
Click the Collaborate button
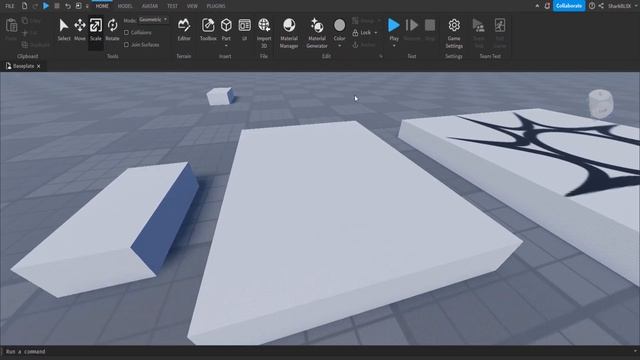tap(569, 6)
